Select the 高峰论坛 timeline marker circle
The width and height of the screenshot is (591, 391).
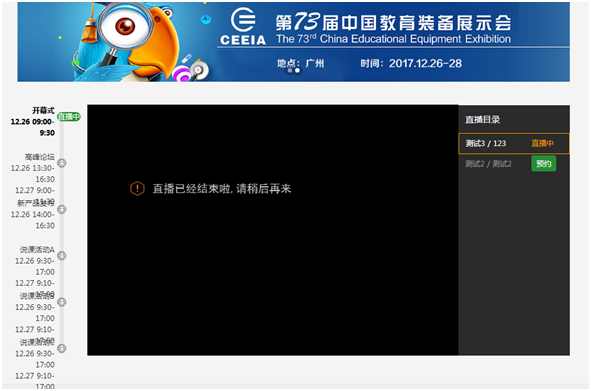62,163
